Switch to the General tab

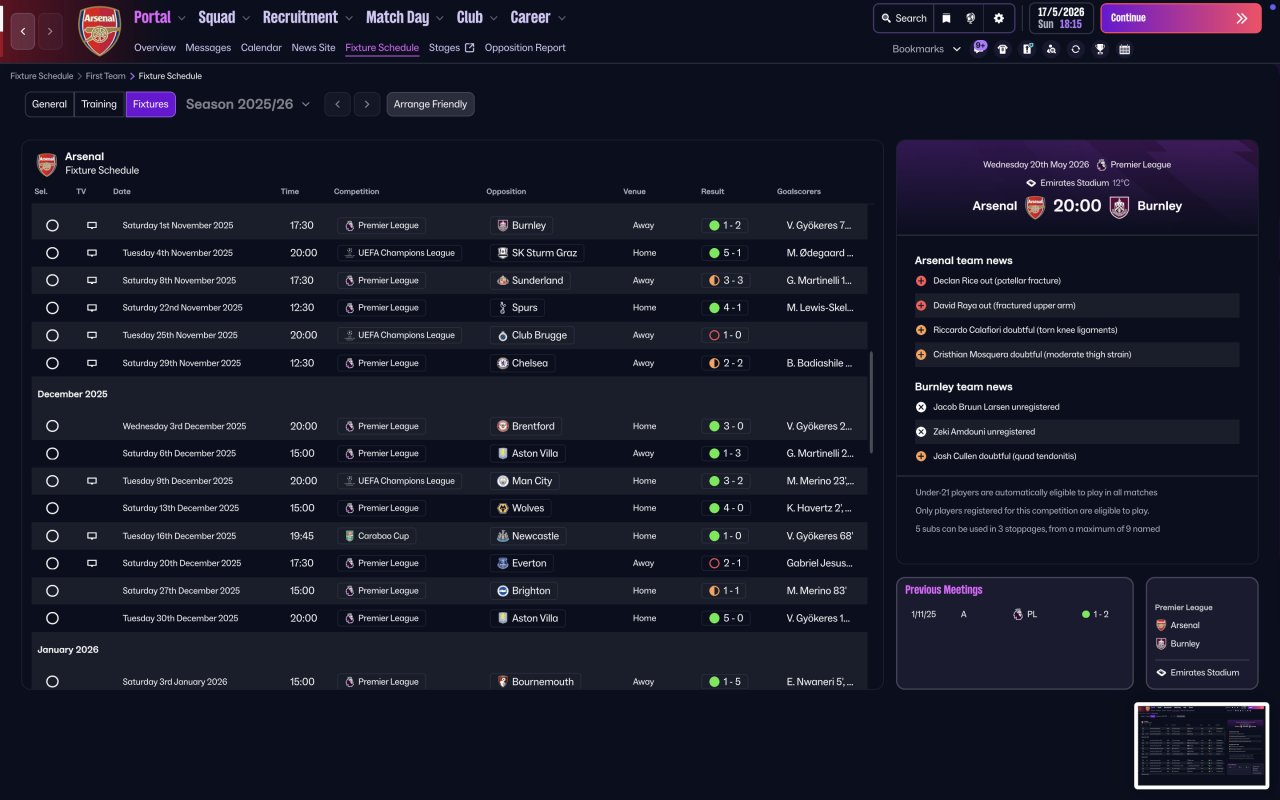pyautogui.click(x=49, y=104)
